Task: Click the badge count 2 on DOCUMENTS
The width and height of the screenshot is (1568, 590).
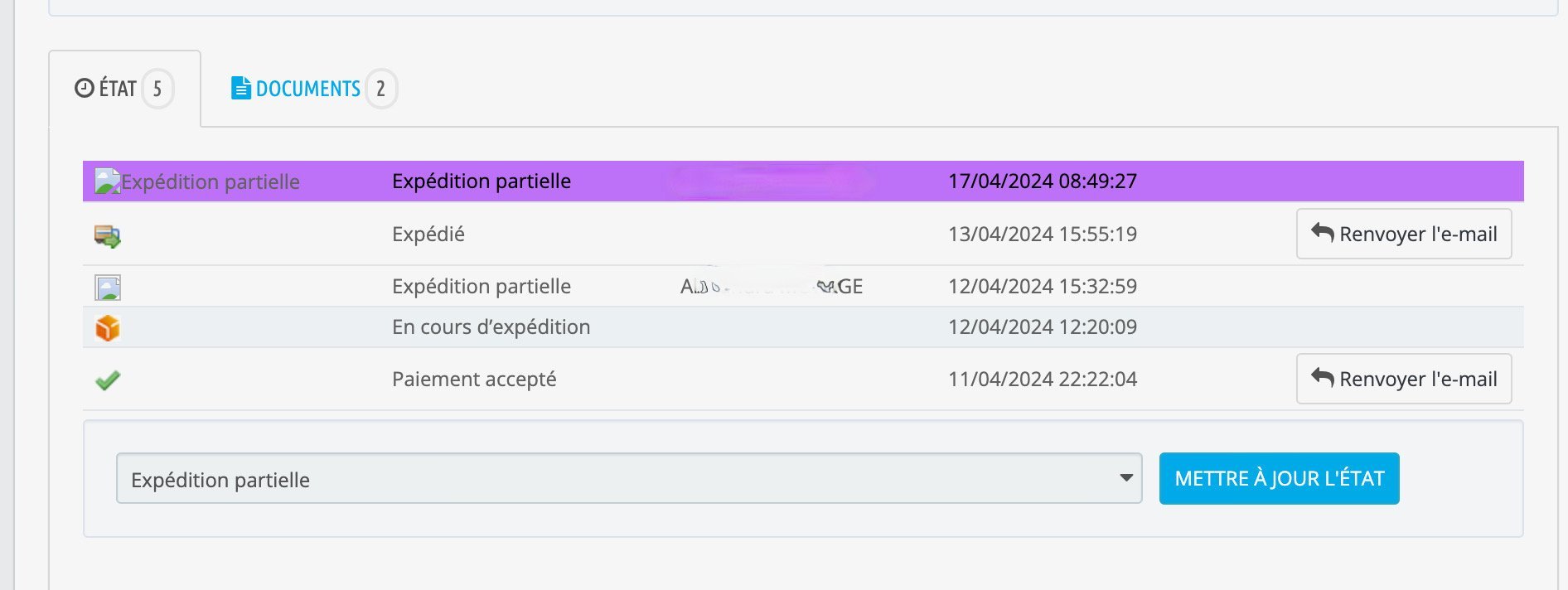Action: click(381, 89)
